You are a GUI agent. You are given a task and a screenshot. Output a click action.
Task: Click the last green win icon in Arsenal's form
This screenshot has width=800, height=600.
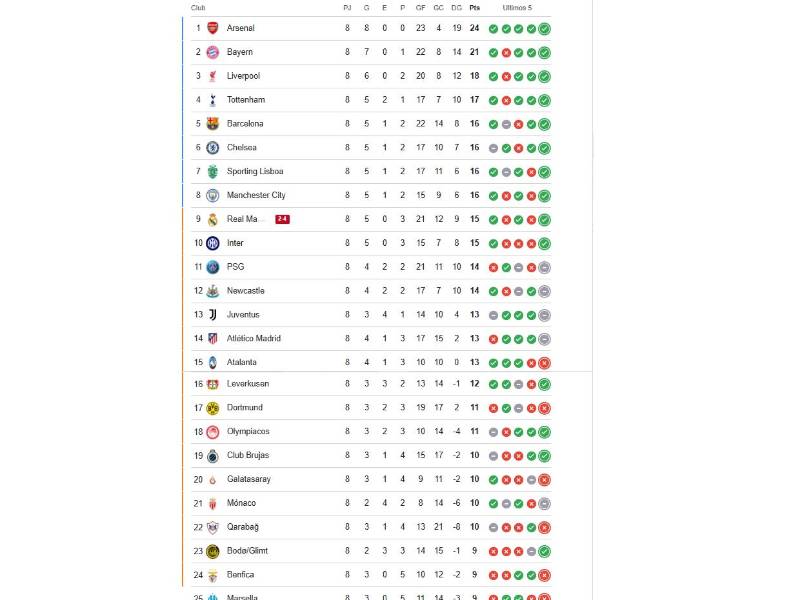tap(544, 28)
